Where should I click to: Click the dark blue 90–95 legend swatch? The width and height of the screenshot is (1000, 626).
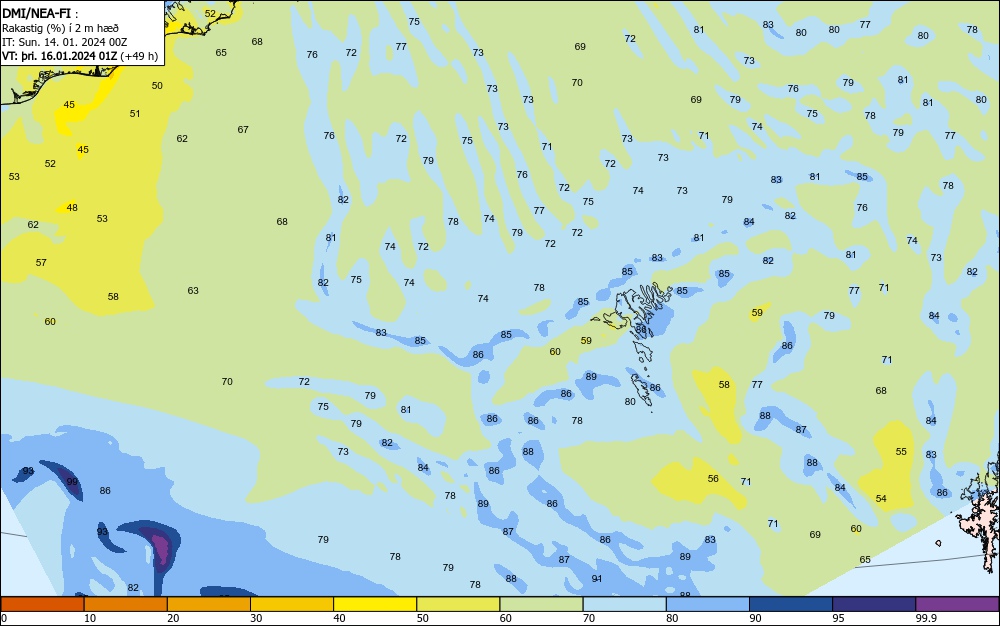[791, 604]
